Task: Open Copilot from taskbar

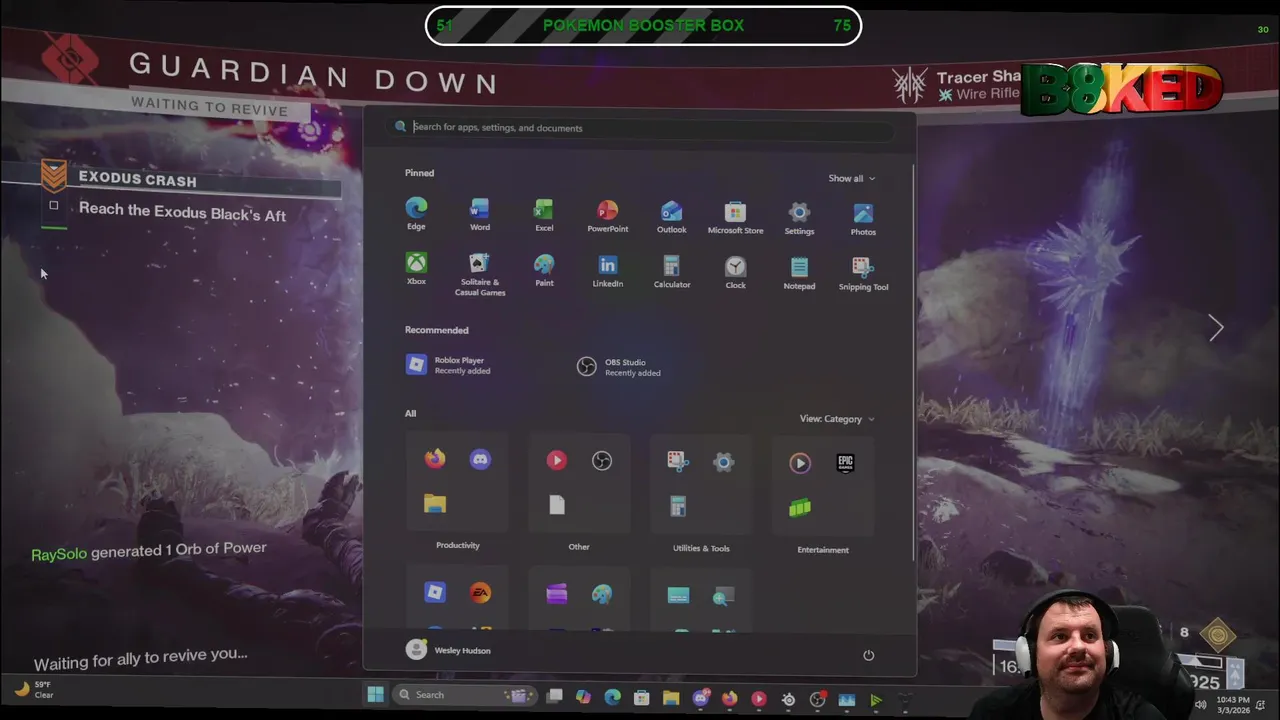Action: 583,697
